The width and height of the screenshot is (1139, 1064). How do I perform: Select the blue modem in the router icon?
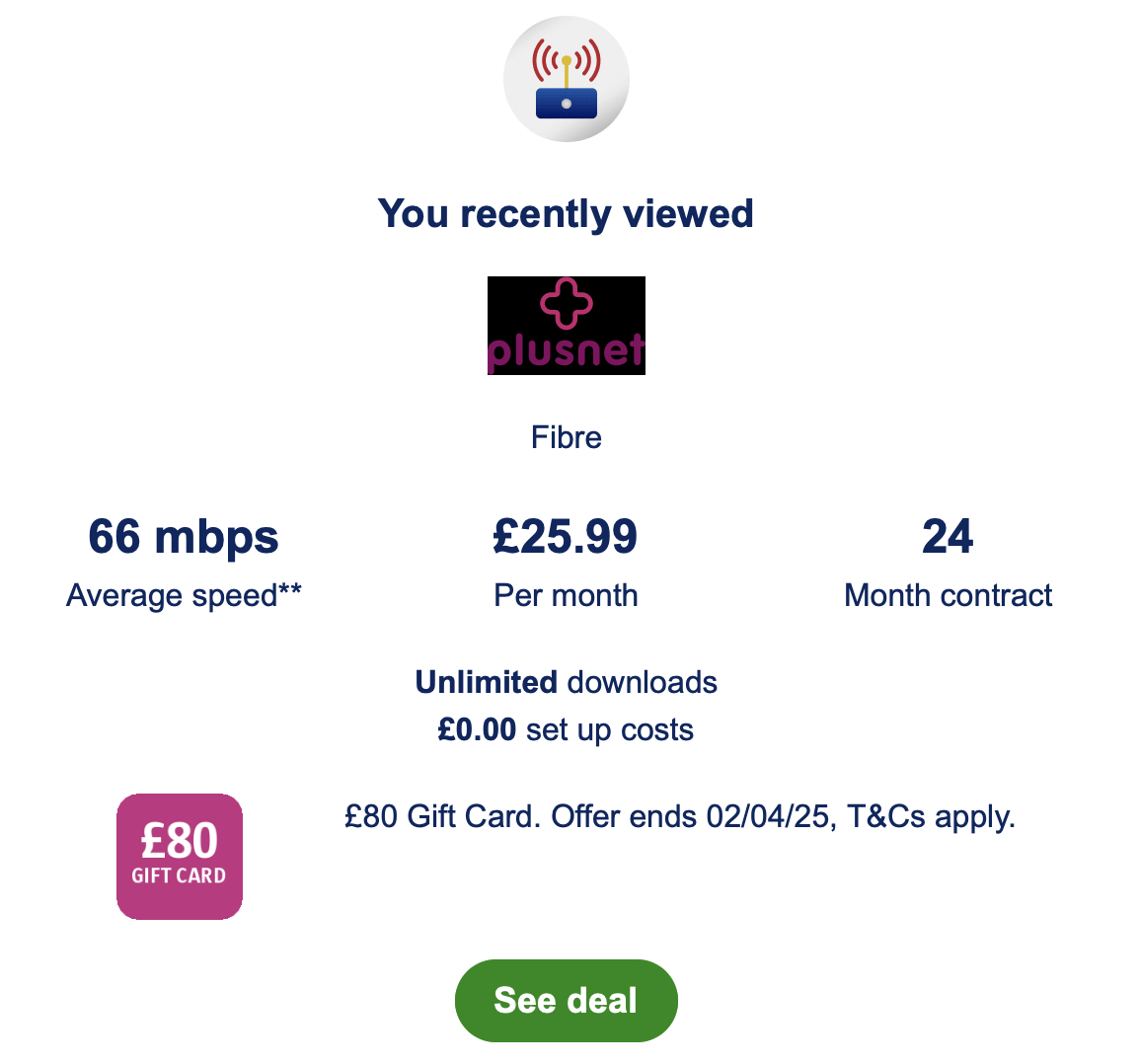[x=566, y=102]
